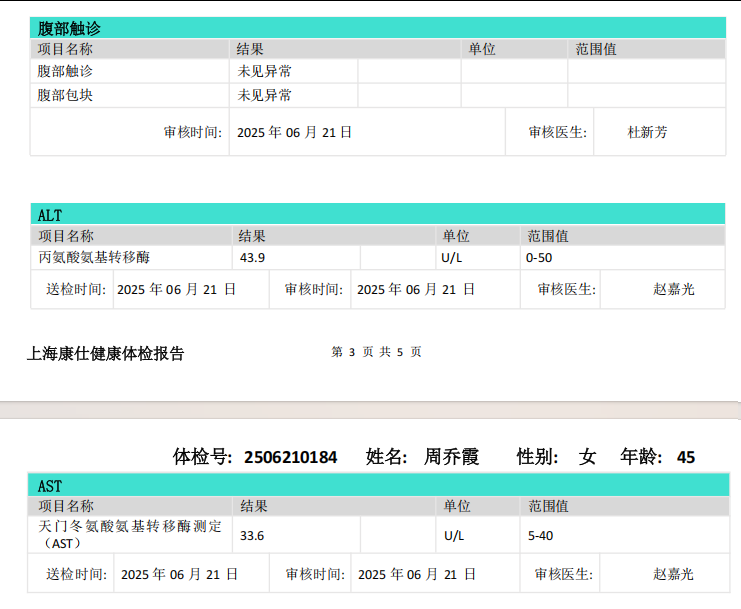Click the 腹部触诊 section title bar
Viewport: 741px width, 609px height.
377,28
